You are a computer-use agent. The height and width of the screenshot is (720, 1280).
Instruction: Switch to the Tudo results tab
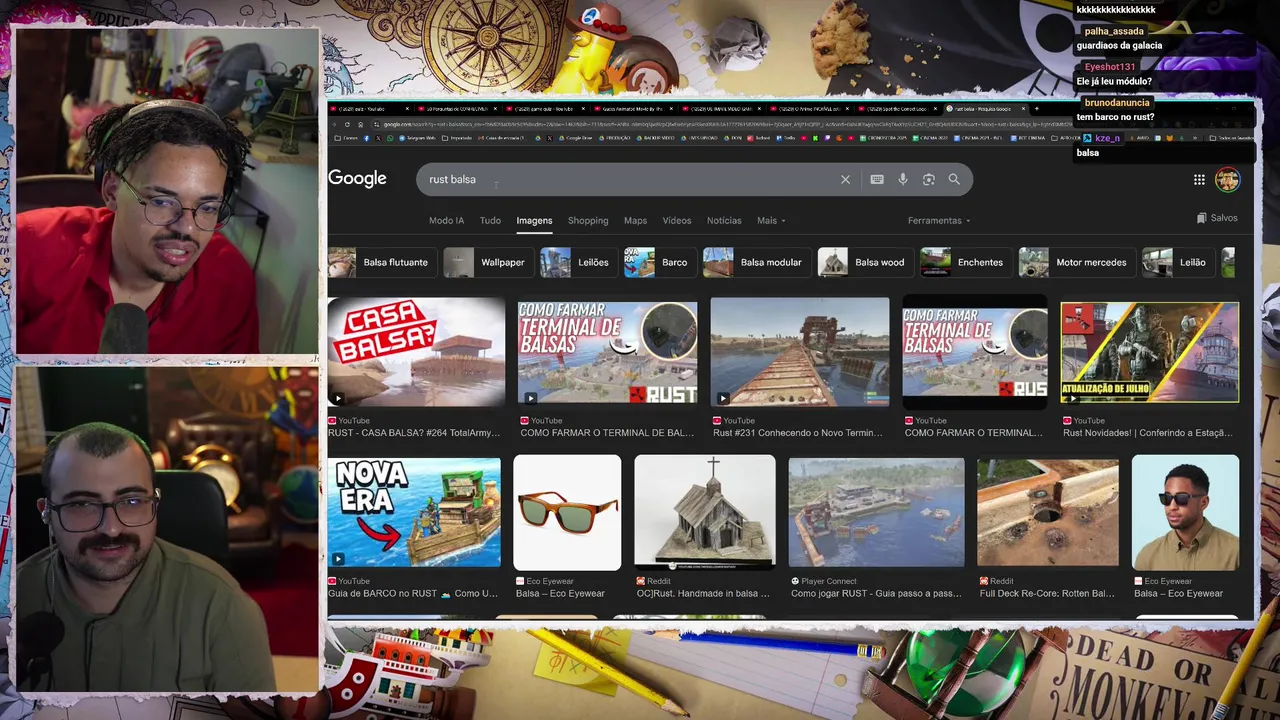coord(490,221)
